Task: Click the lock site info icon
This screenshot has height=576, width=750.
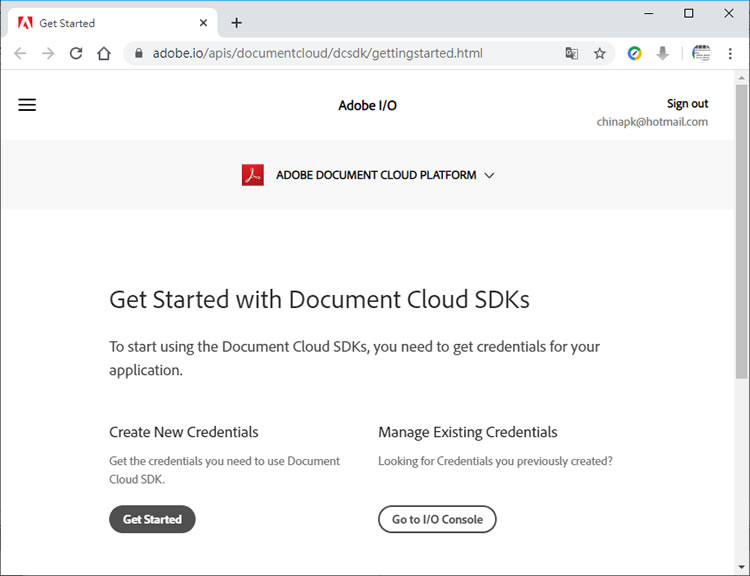Action: click(x=139, y=53)
